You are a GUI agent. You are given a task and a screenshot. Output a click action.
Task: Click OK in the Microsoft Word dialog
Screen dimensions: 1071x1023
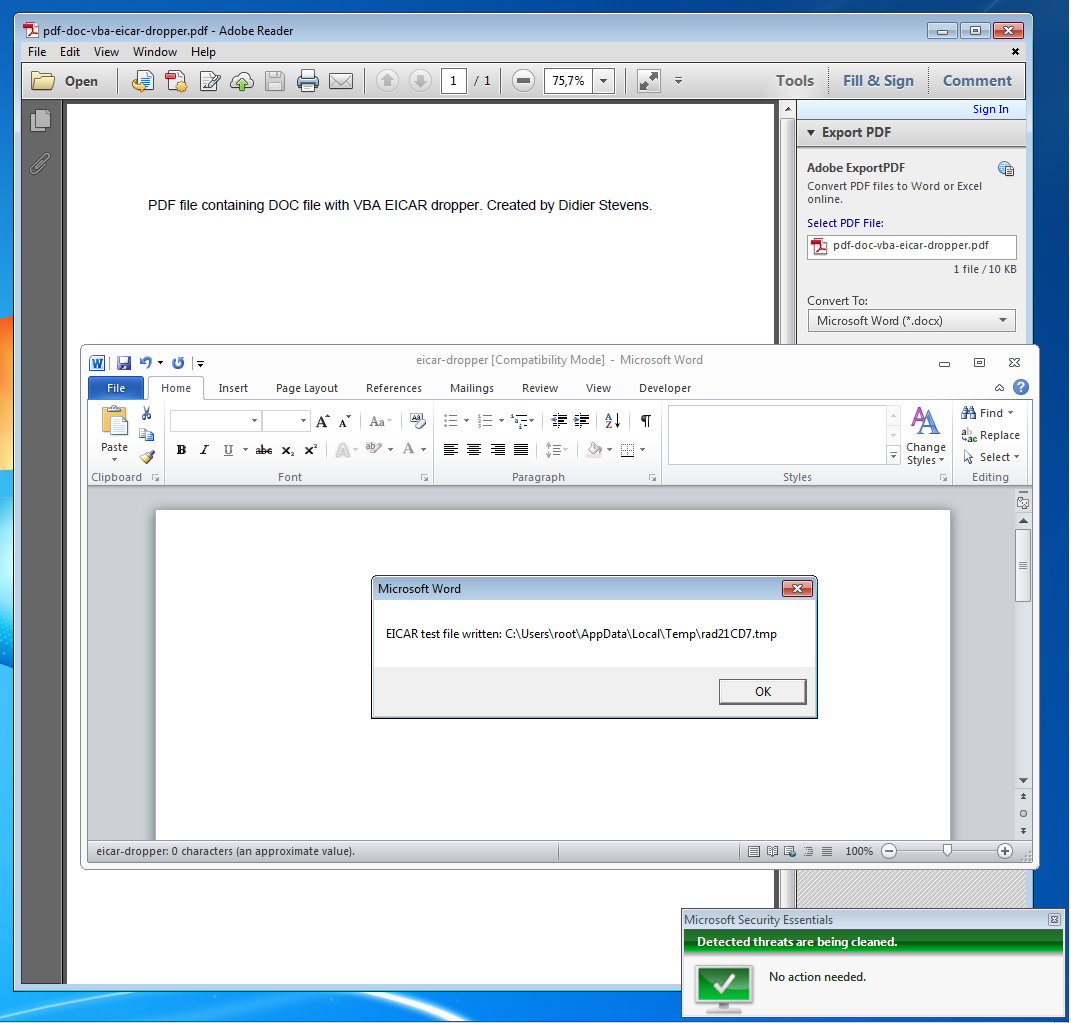pos(762,691)
